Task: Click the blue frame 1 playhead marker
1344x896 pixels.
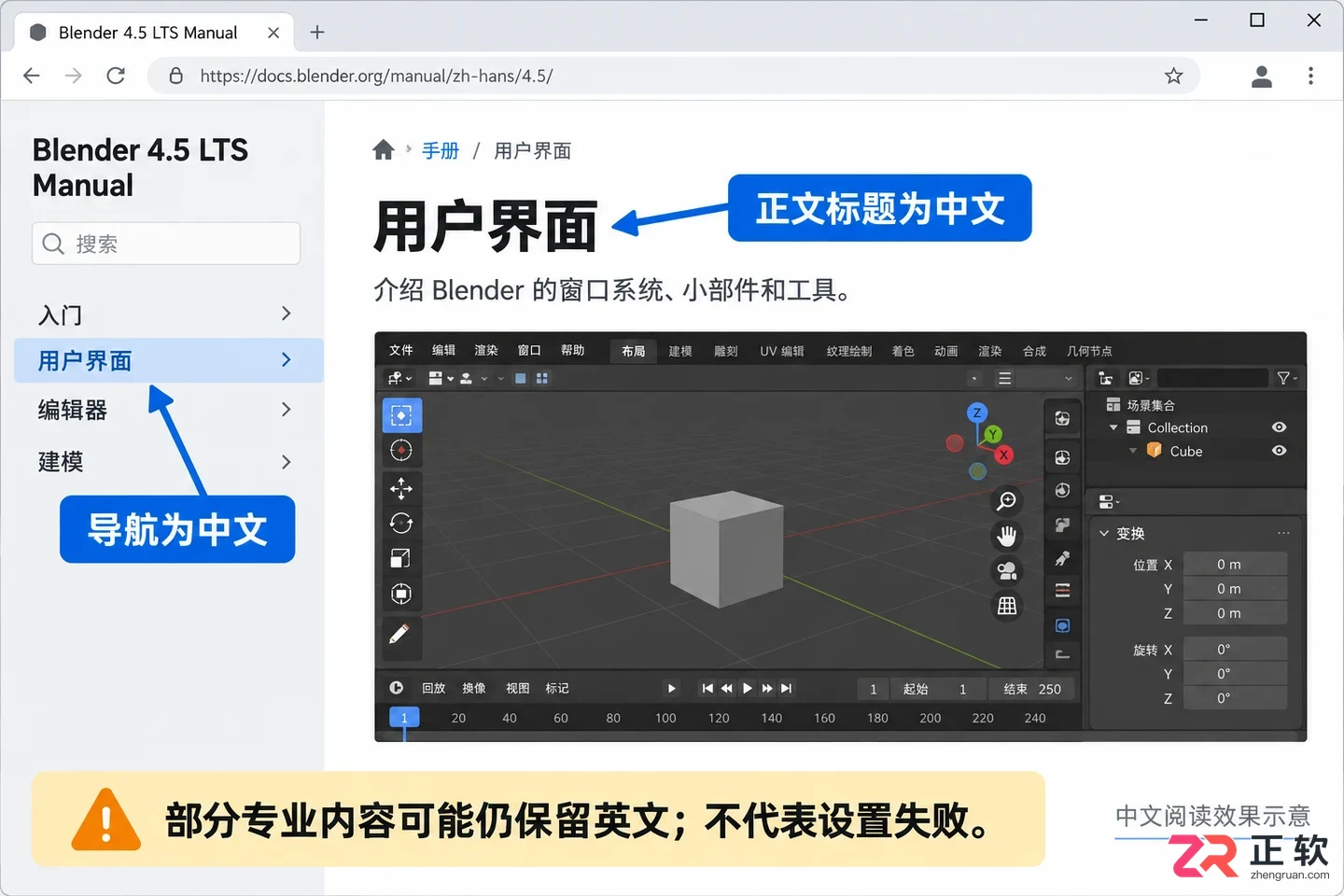Action: coord(404,718)
